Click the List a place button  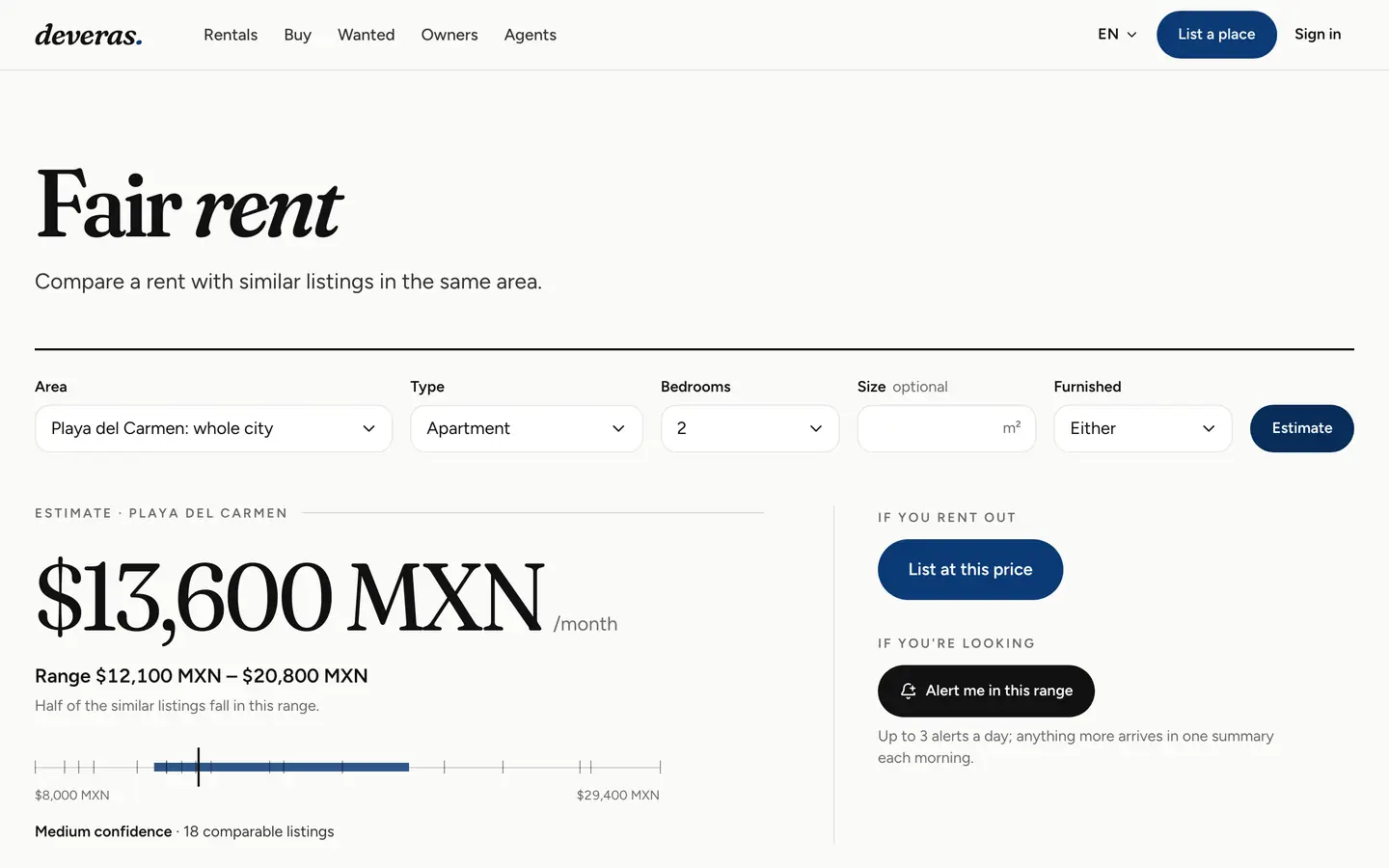click(1216, 35)
